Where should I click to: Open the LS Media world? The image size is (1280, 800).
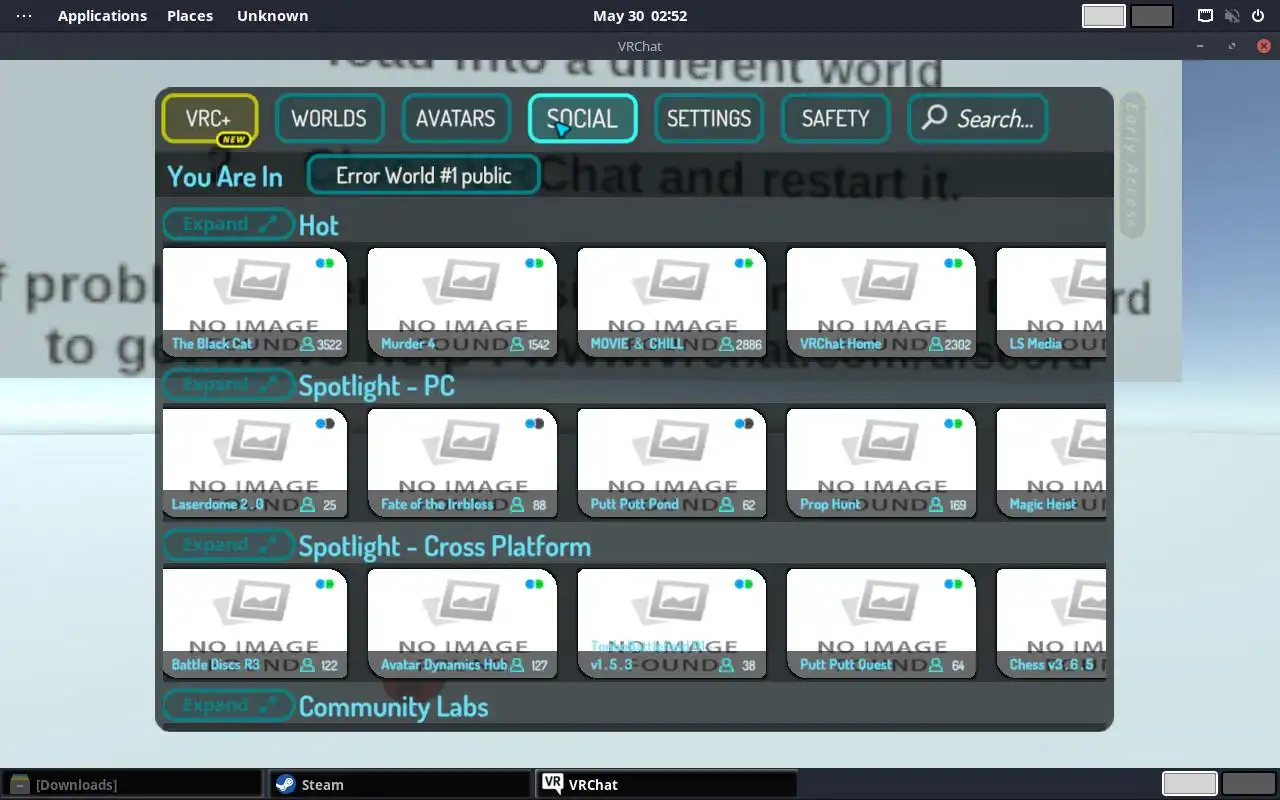tap(1051, 303)
